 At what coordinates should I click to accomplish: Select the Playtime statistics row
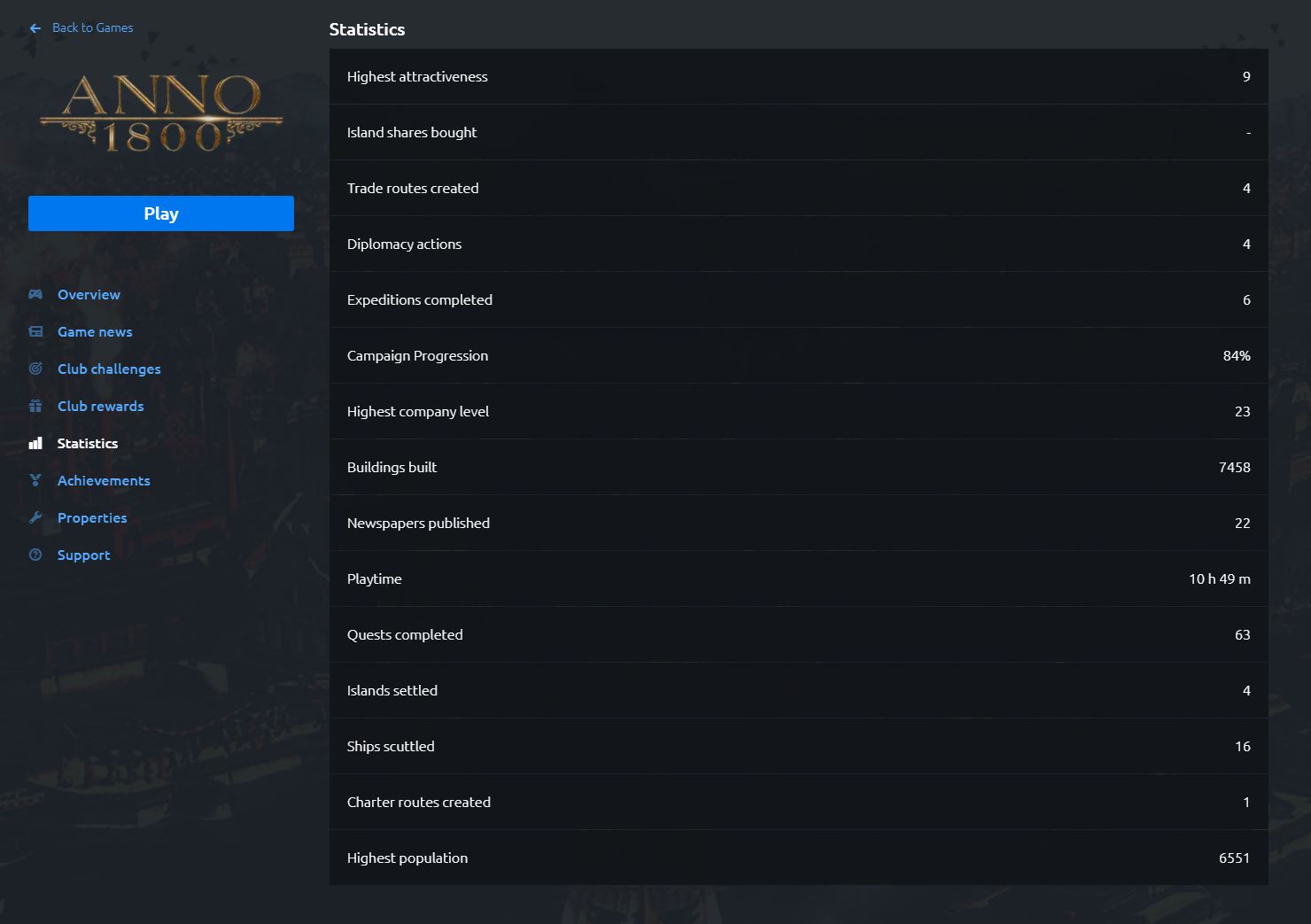point(798,578)
